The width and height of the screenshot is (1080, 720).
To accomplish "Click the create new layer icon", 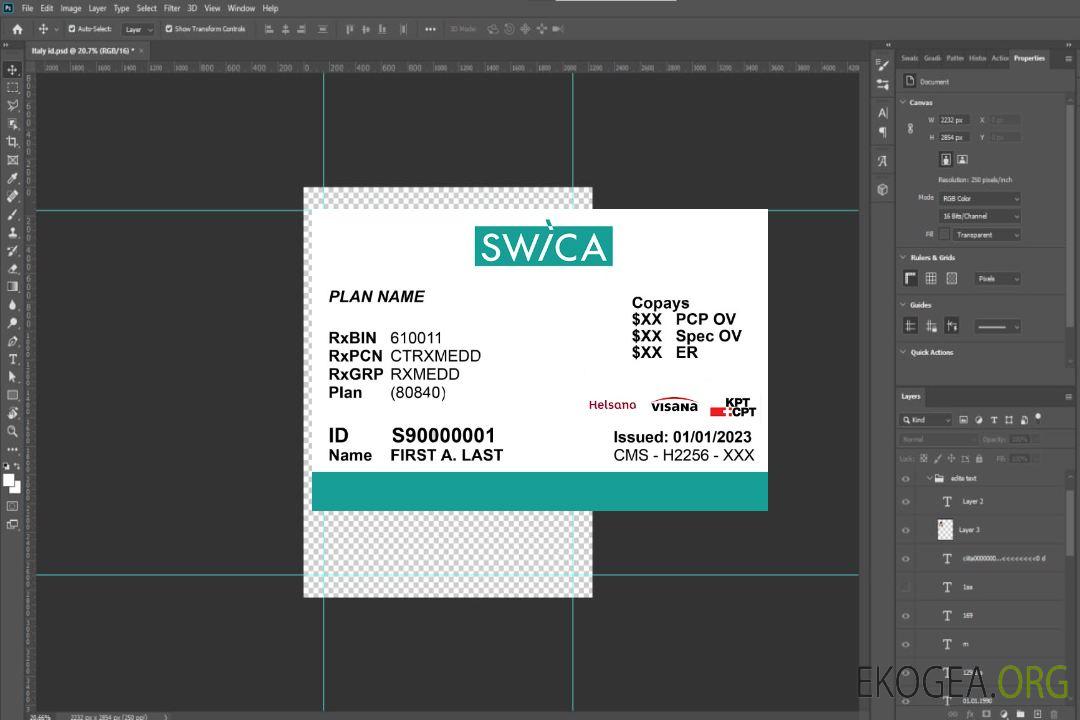I will point(1037,714).
